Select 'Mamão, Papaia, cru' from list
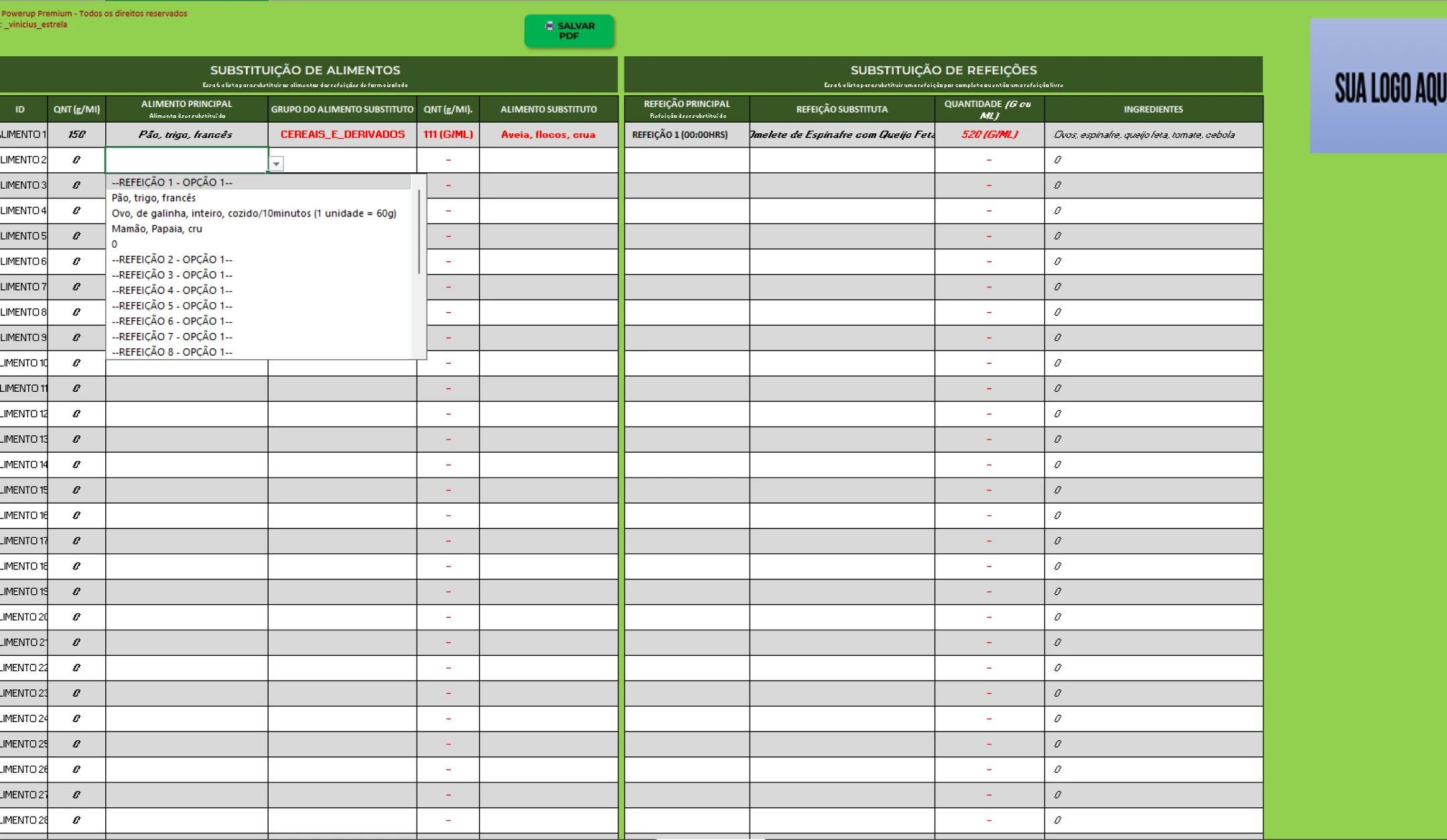 coord(157,228)
